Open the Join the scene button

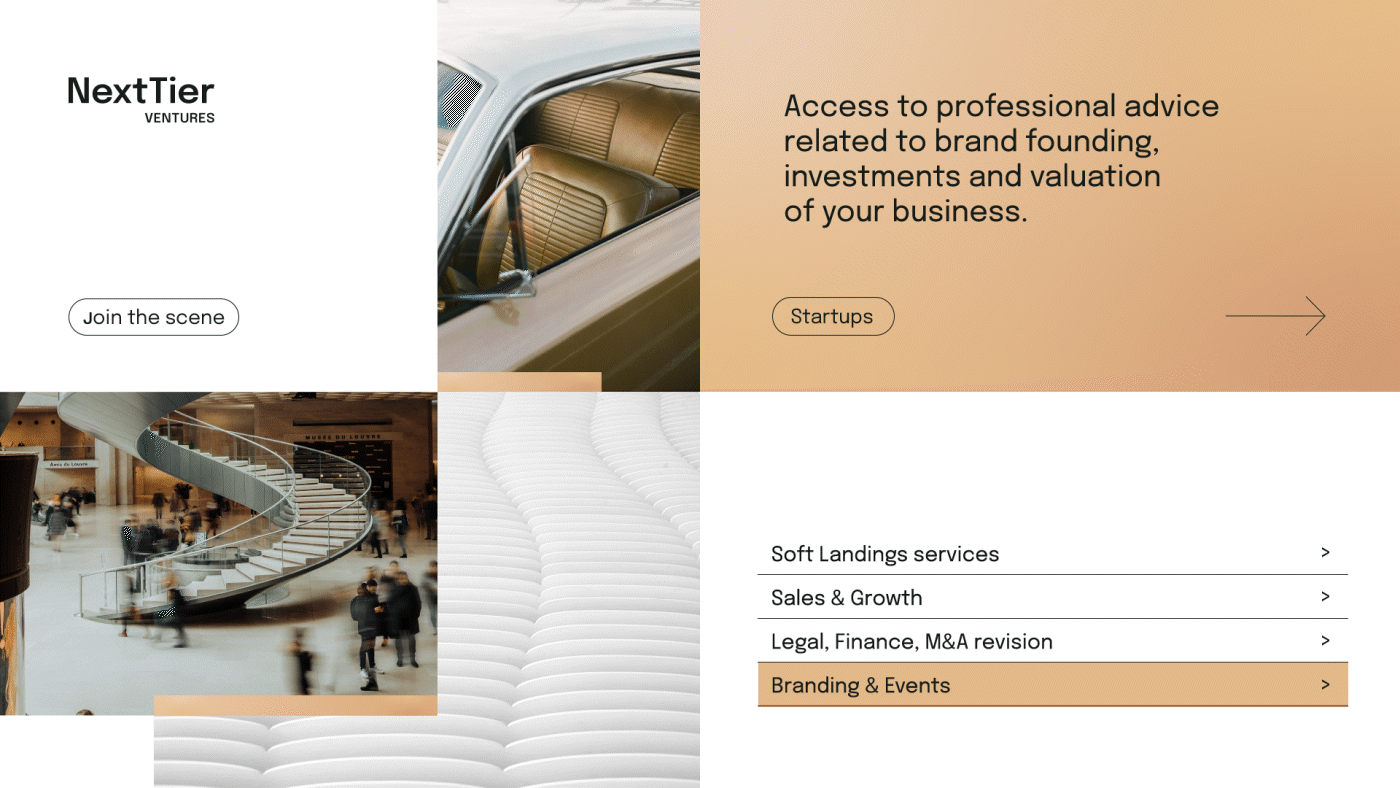pos(153,317)
